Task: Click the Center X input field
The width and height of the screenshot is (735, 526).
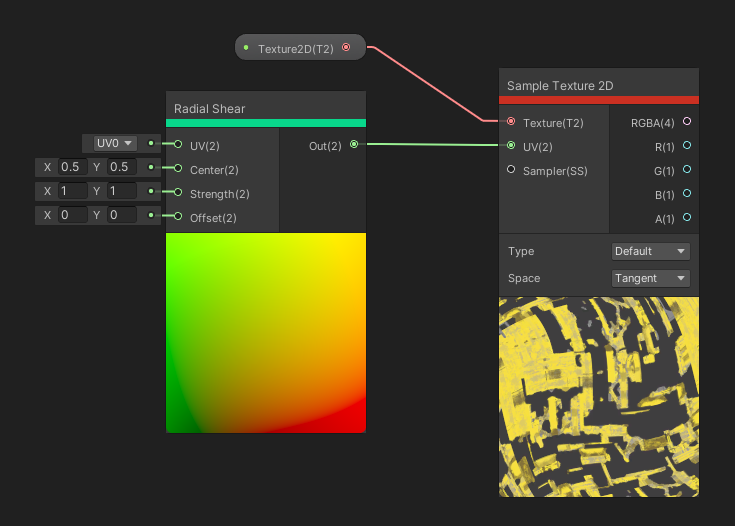Action: pyautogui.click(x=72, y=167)
